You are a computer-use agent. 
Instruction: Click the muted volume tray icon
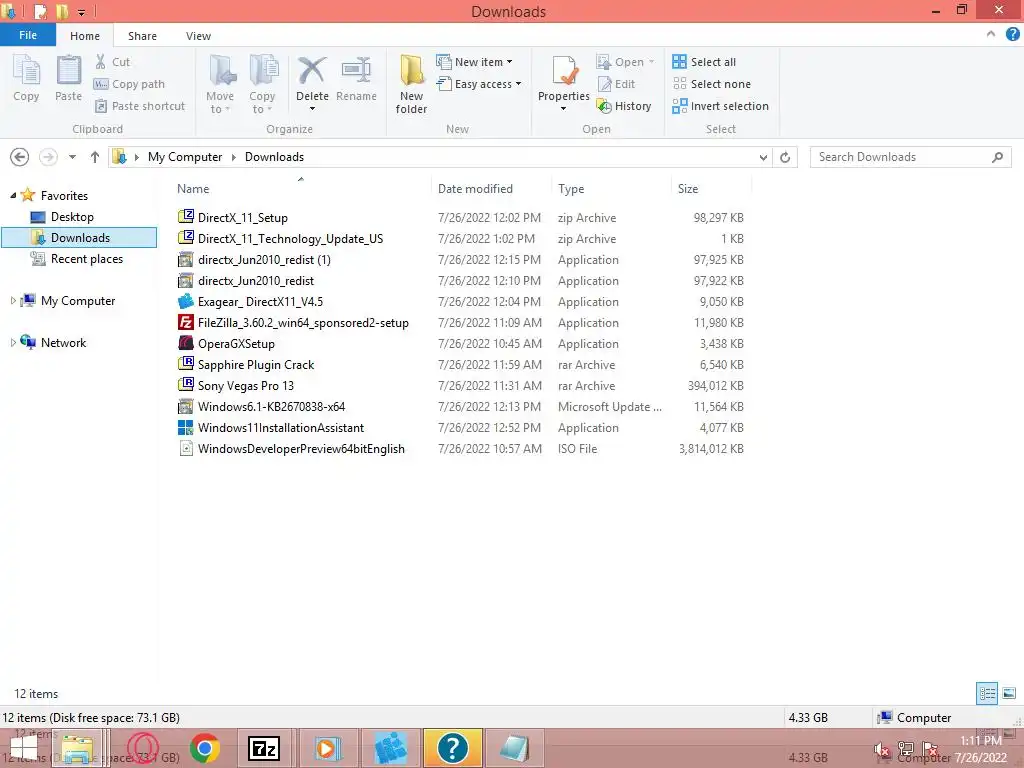coord(882,749)
